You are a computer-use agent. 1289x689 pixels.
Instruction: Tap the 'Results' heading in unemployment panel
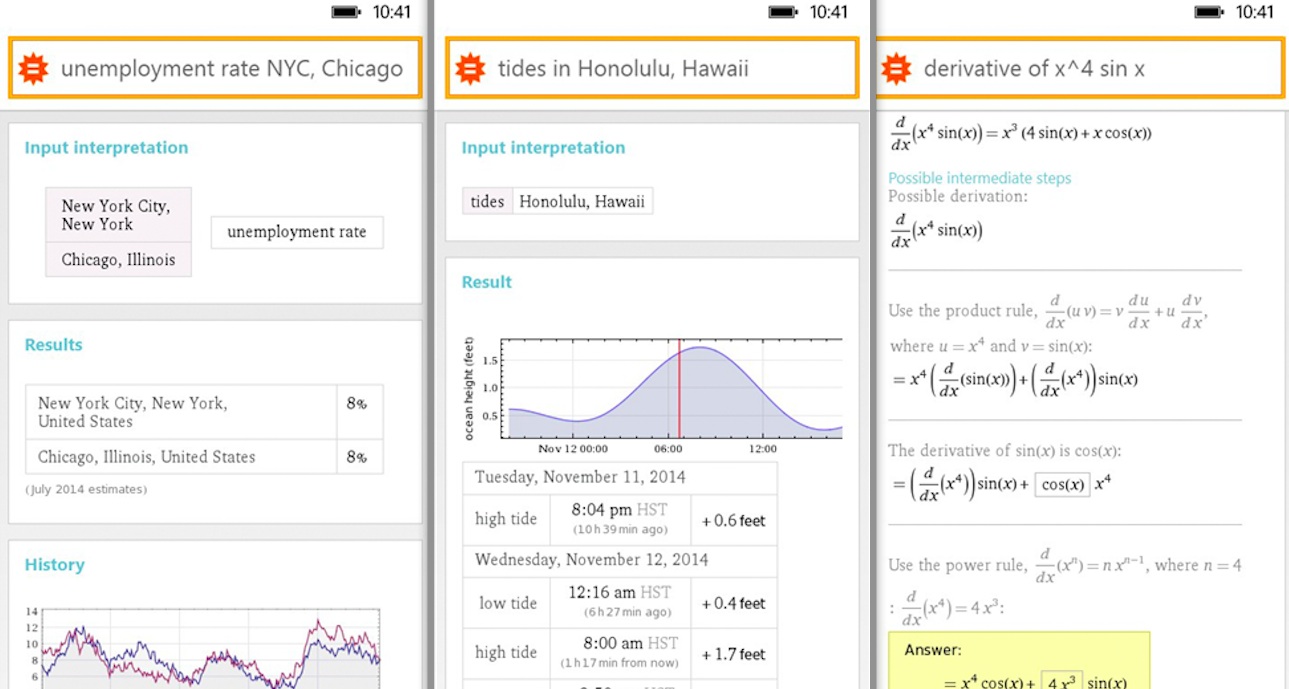(53, 345)
